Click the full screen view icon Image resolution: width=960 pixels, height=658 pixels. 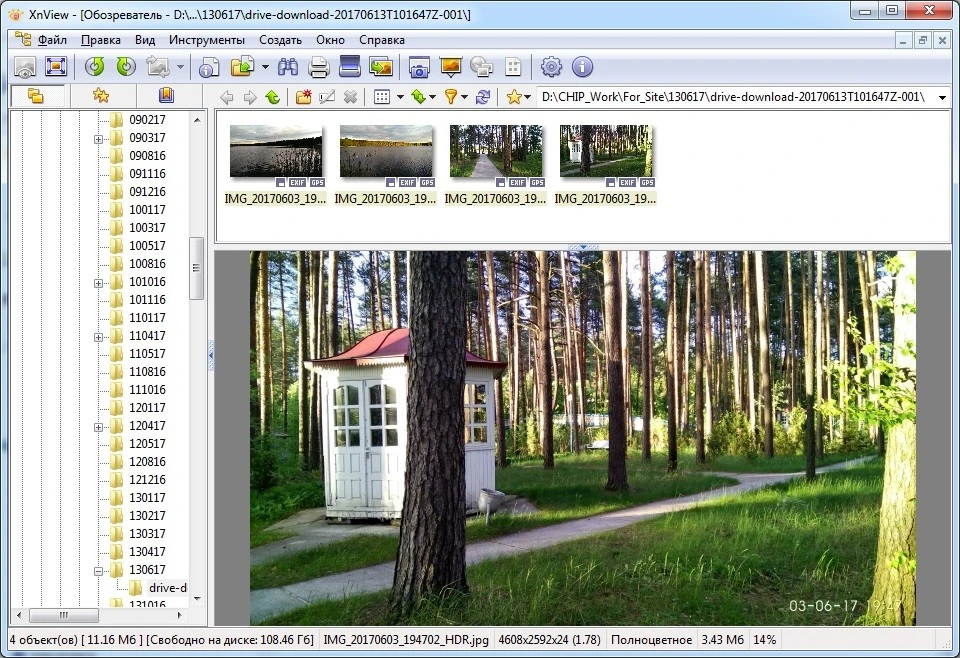(56, 67)
